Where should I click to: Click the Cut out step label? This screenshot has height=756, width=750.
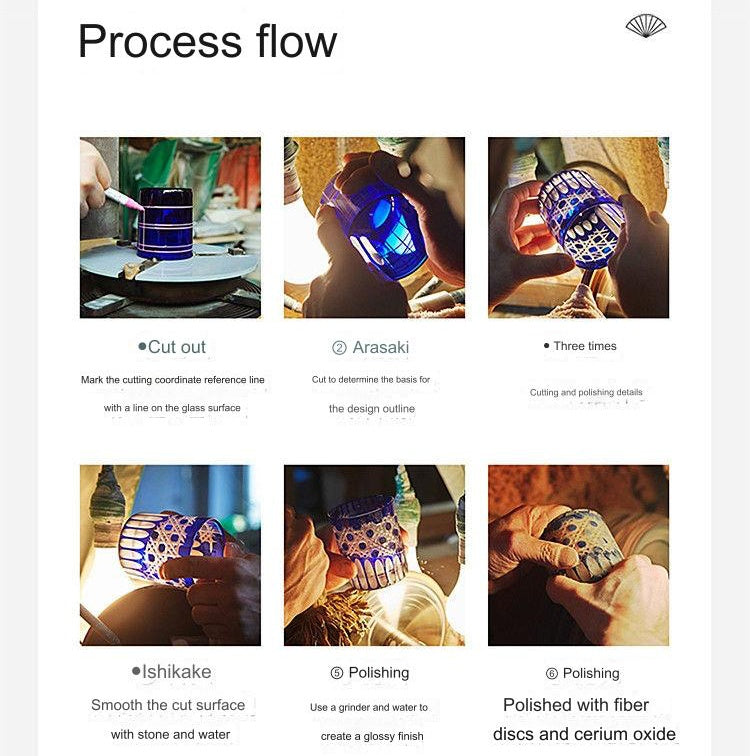click(x=176, y=347)
